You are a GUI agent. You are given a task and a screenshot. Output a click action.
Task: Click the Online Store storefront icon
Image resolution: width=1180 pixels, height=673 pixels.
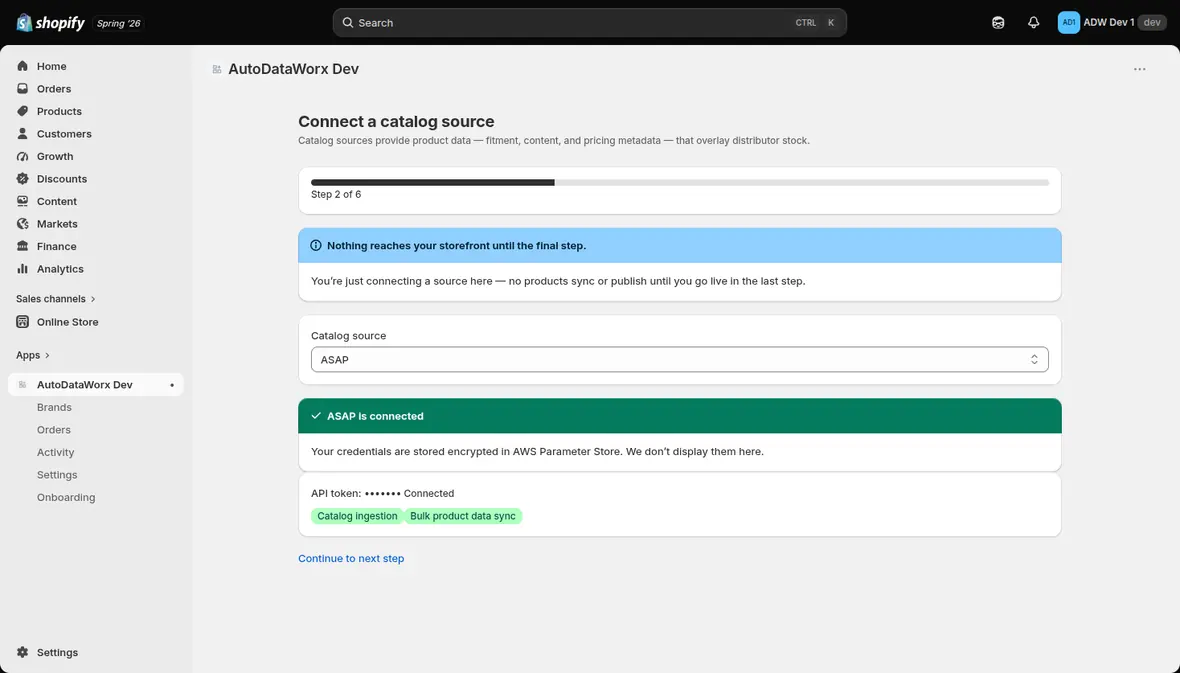(x=23, y=322)
